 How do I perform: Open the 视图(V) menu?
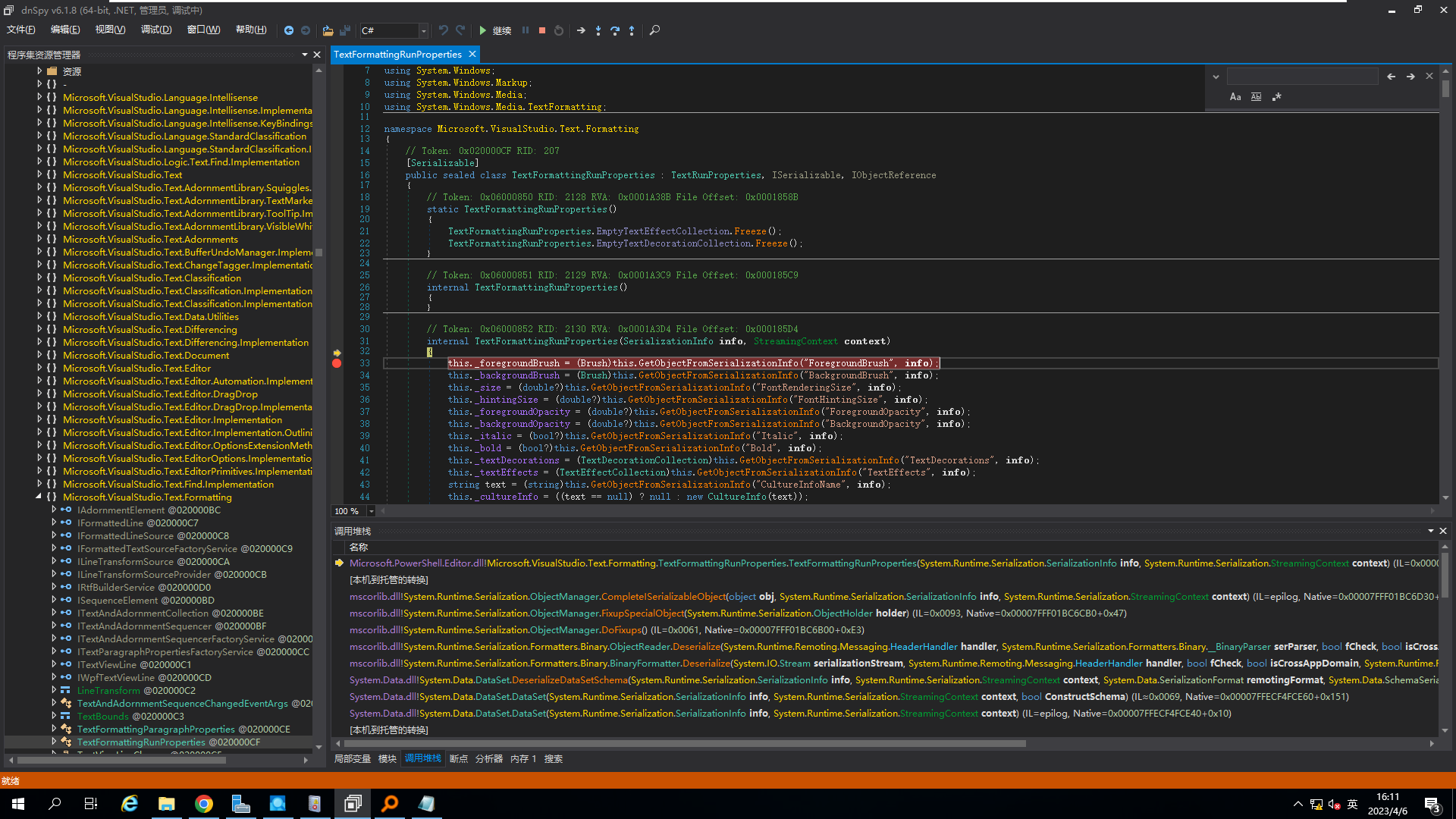(110, 30)
